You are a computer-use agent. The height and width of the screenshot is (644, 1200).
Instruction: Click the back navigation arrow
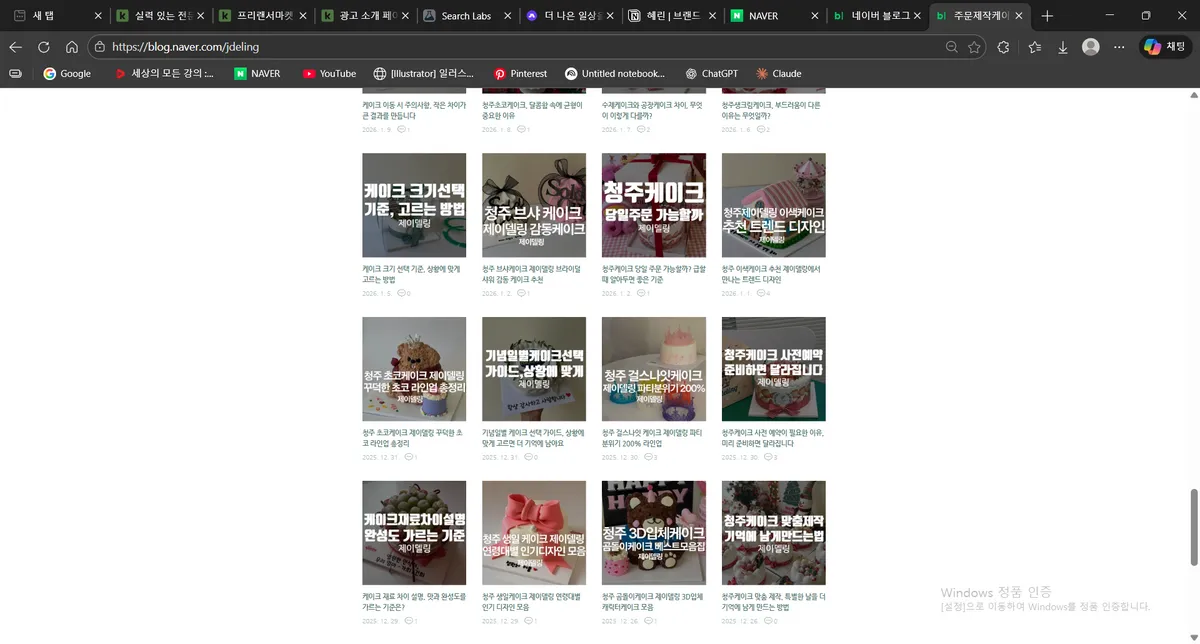(15, 46)
